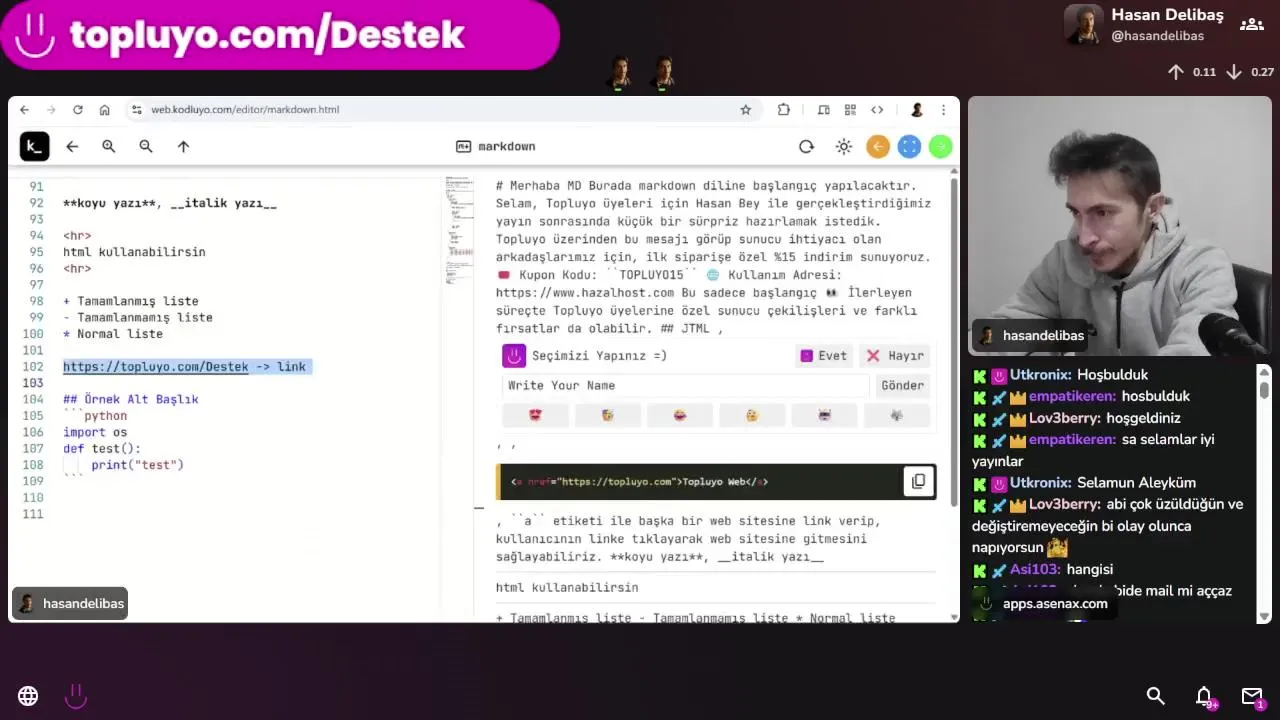Reload the browser page
Screen dimensions: 1280x720
click(x=77, y=110)
